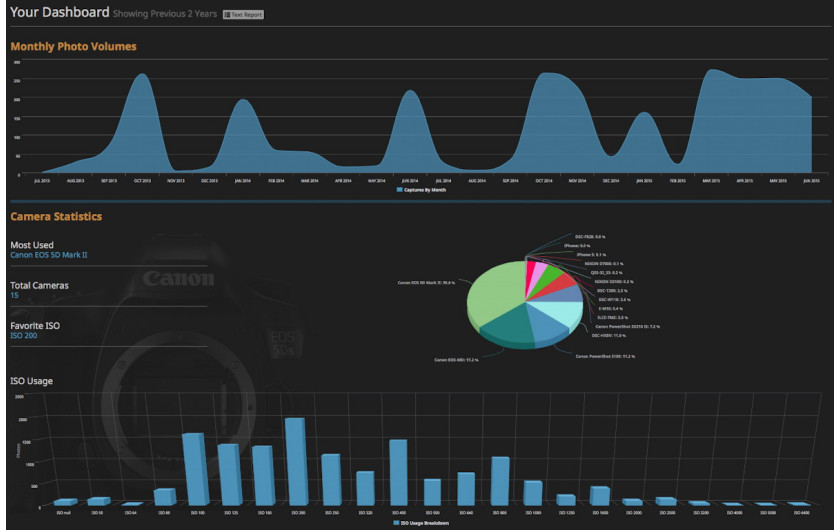Click the Total Cameras value 15
This screenshot has width=840, height=530.
(x=14, y=295)
